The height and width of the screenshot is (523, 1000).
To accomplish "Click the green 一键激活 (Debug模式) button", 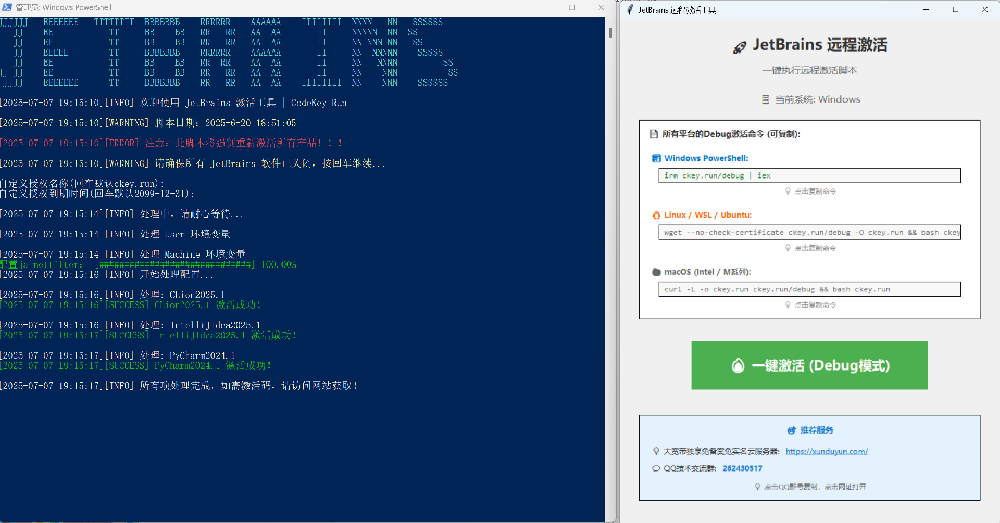I will (809, 365).
